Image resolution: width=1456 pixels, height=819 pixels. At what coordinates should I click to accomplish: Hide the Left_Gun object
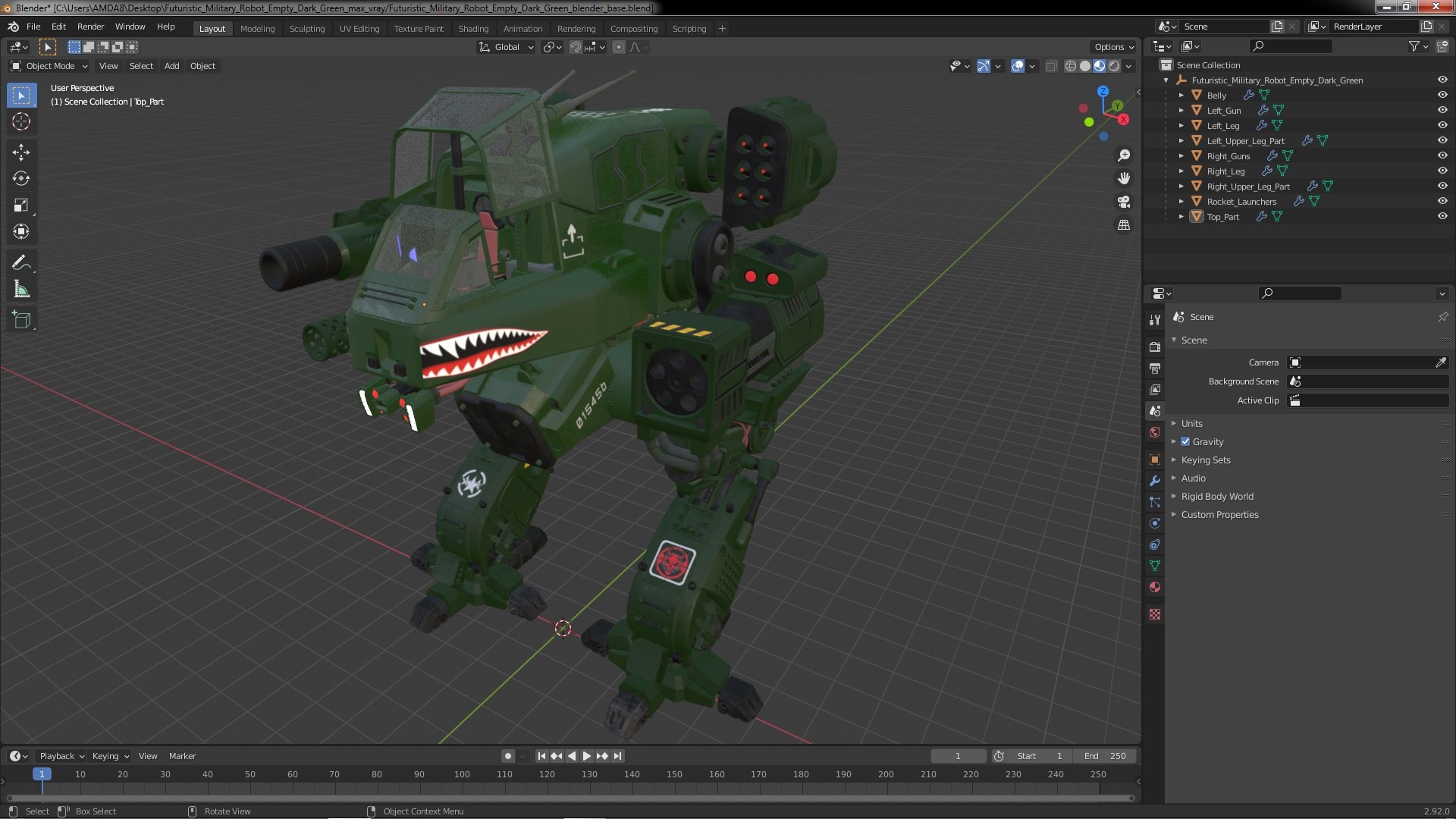1442,110
